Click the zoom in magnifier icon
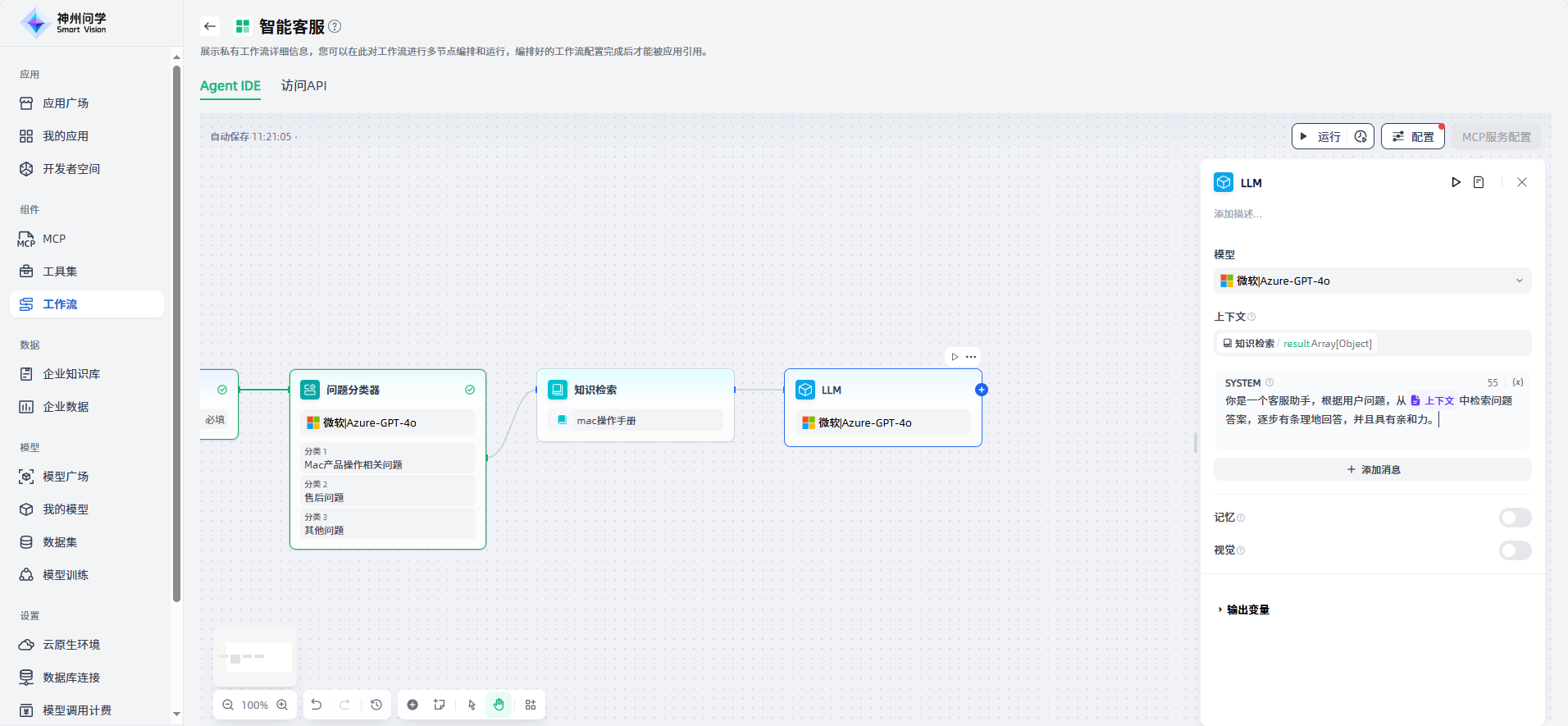The height and width of the screenshot is (726, 1568). (282, 705)
